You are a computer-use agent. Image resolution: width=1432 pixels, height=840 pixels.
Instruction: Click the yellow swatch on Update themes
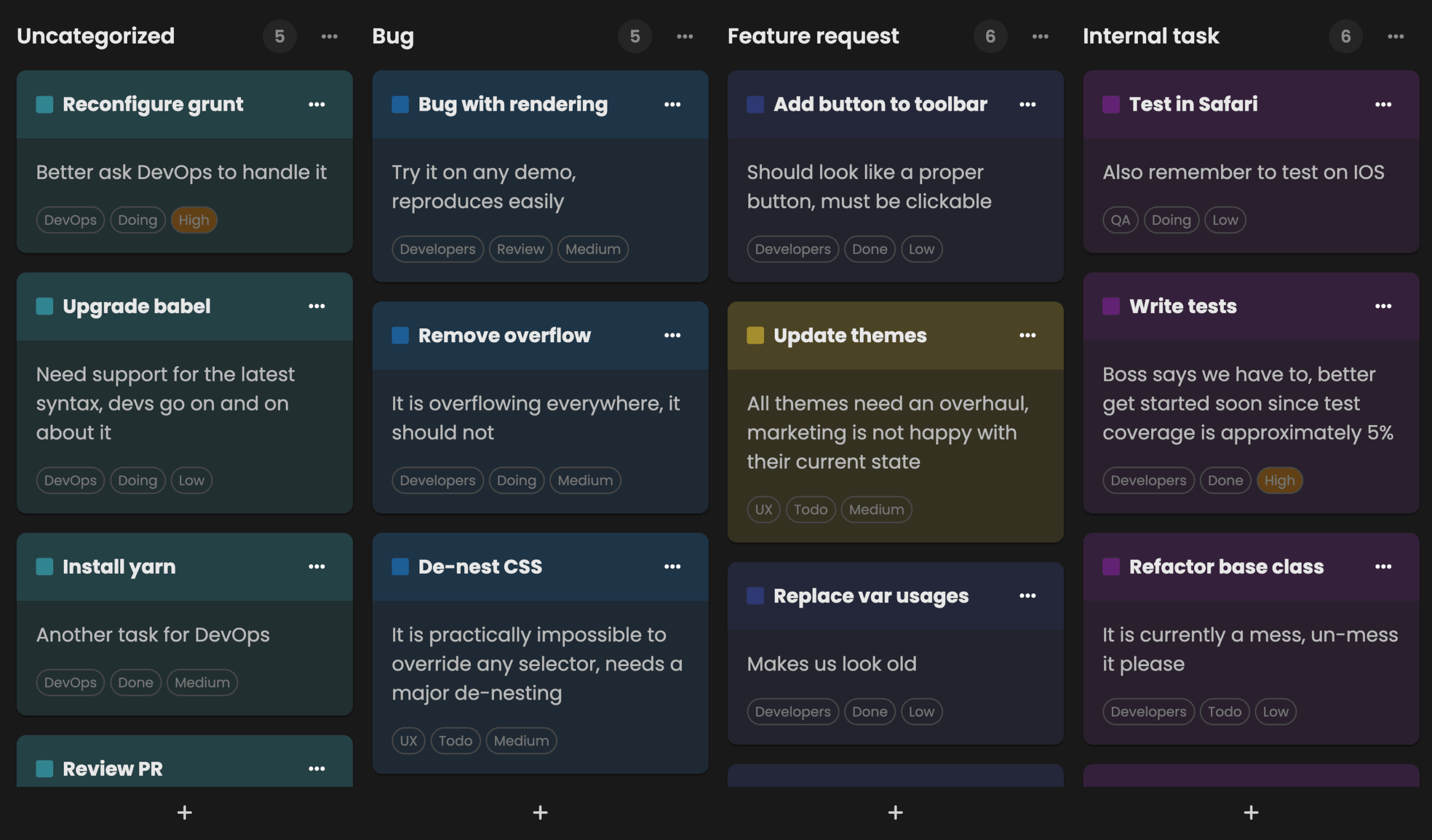[x=755, y=336]
